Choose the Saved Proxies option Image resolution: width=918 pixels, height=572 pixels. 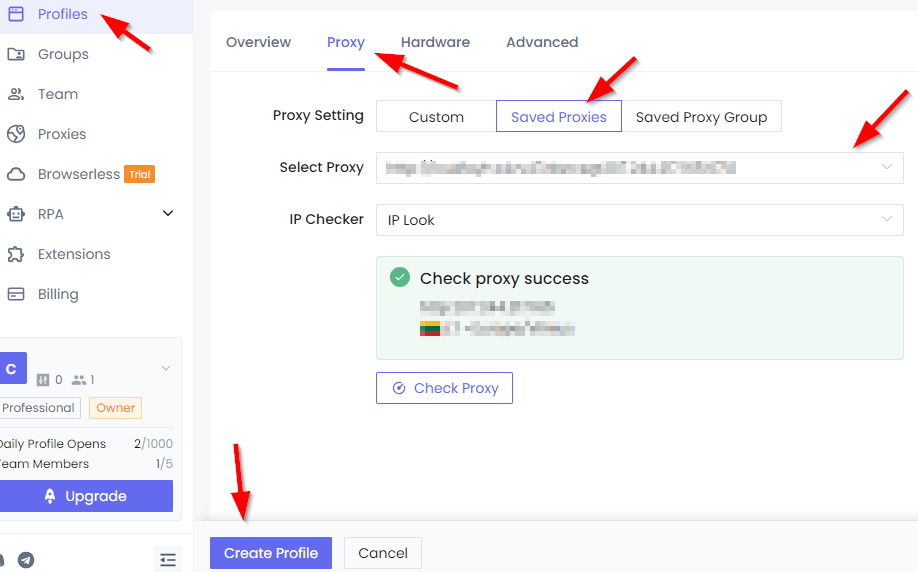[559, 117]
